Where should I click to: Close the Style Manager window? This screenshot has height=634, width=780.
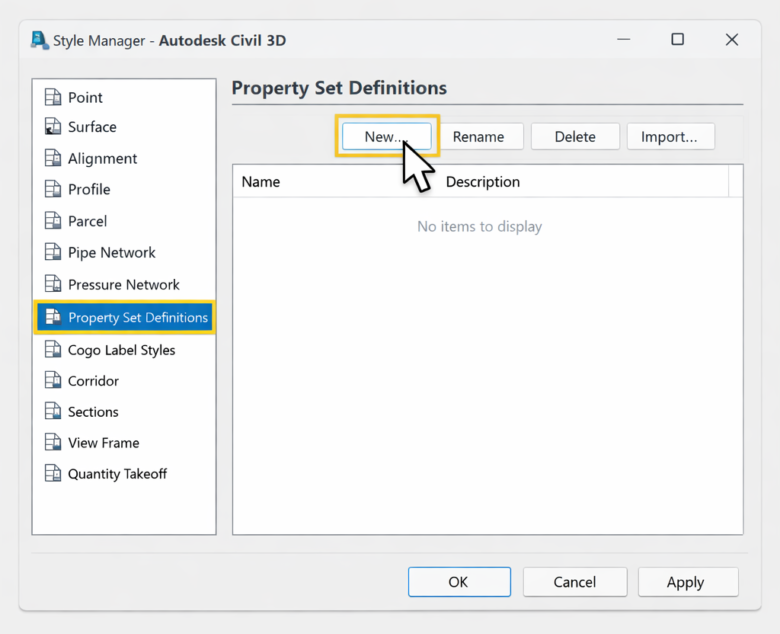[731, 39]
